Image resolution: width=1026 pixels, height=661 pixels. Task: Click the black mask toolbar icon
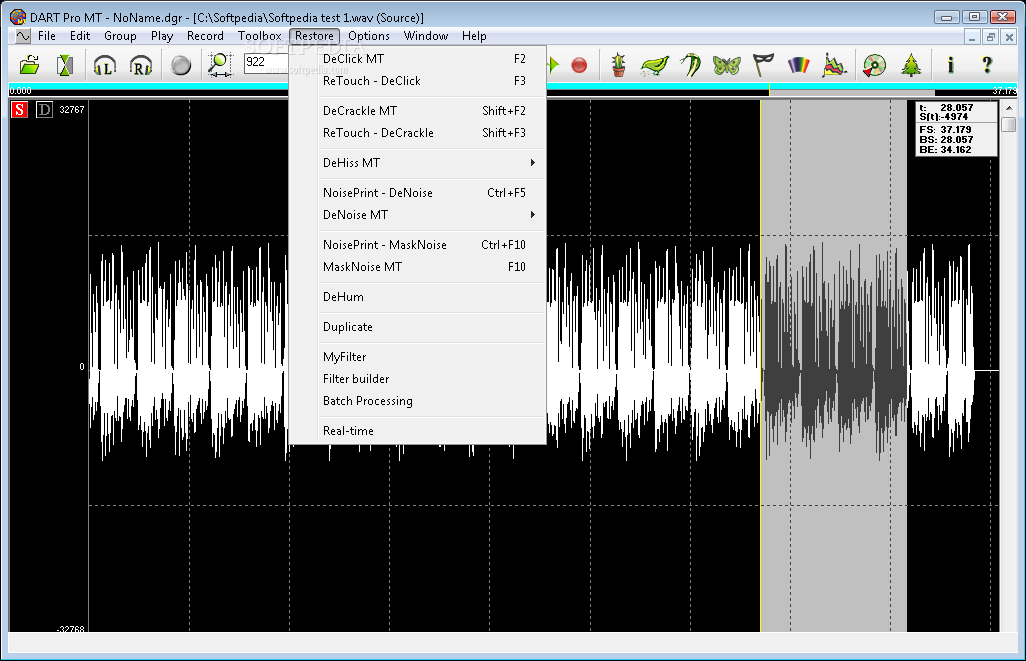(763, 65)
